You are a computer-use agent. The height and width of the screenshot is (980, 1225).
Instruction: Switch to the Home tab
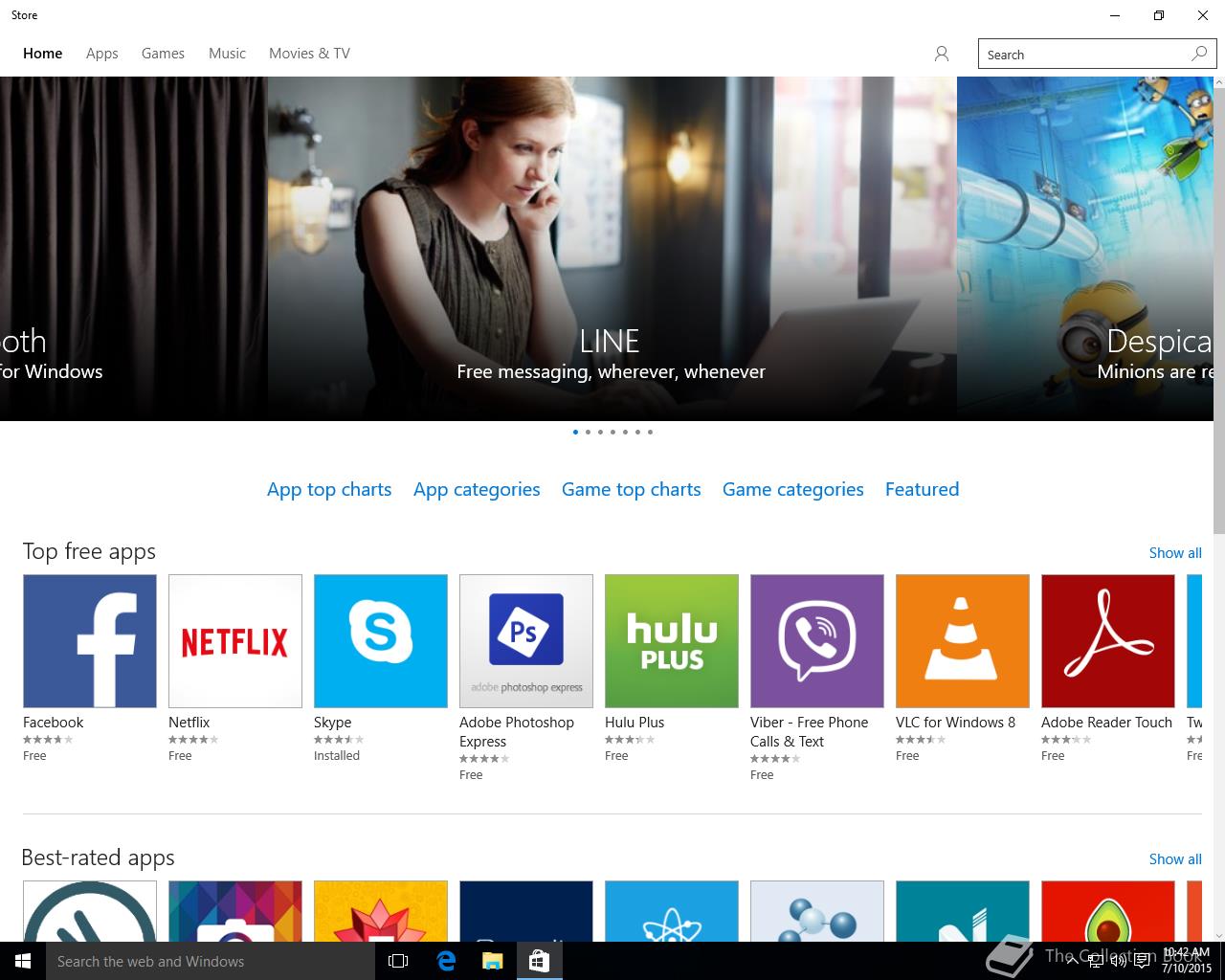[x=43, y=54]
